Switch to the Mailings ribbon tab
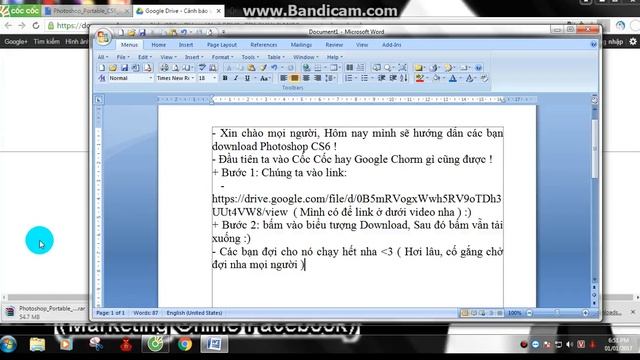Viewport: 640px width, 360px height. click(301, 45)
